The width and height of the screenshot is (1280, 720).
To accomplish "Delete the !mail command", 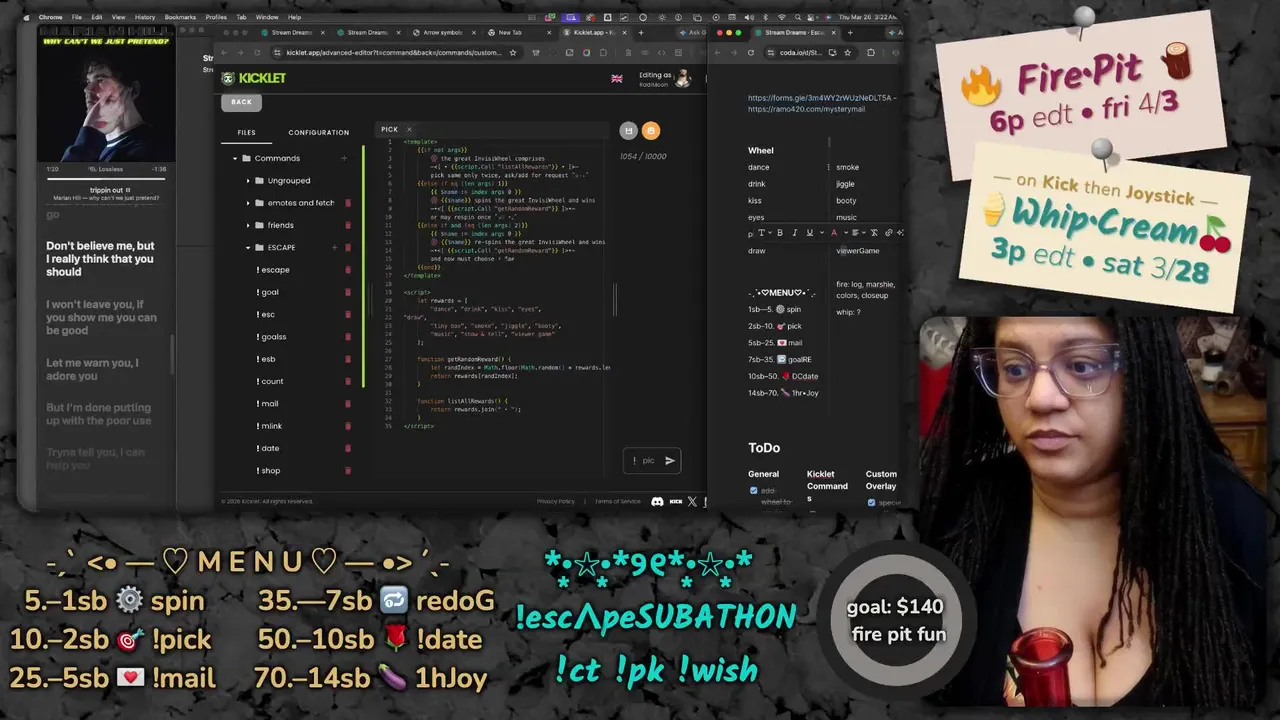I will point(348,404).
